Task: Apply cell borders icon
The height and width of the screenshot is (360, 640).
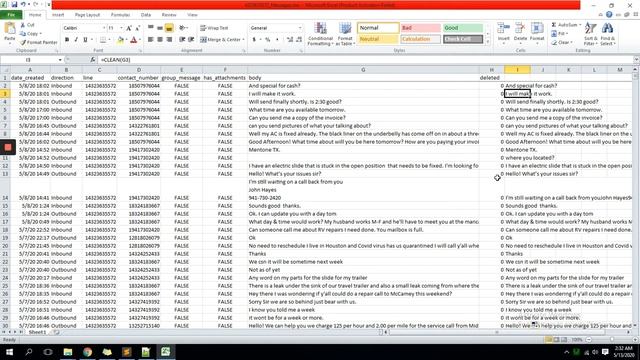Action: click(103, 40)
